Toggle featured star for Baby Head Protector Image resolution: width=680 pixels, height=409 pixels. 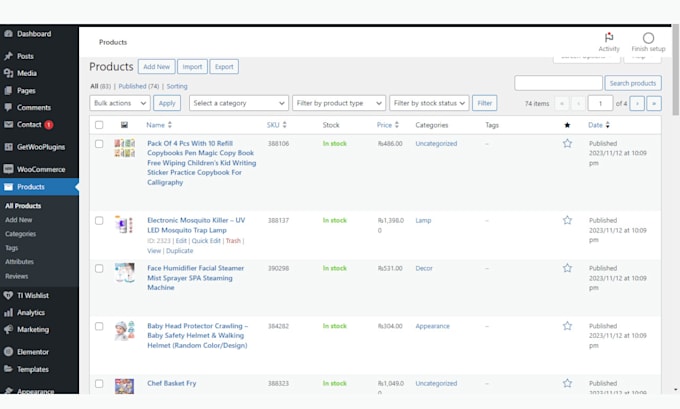pos(567,326)
